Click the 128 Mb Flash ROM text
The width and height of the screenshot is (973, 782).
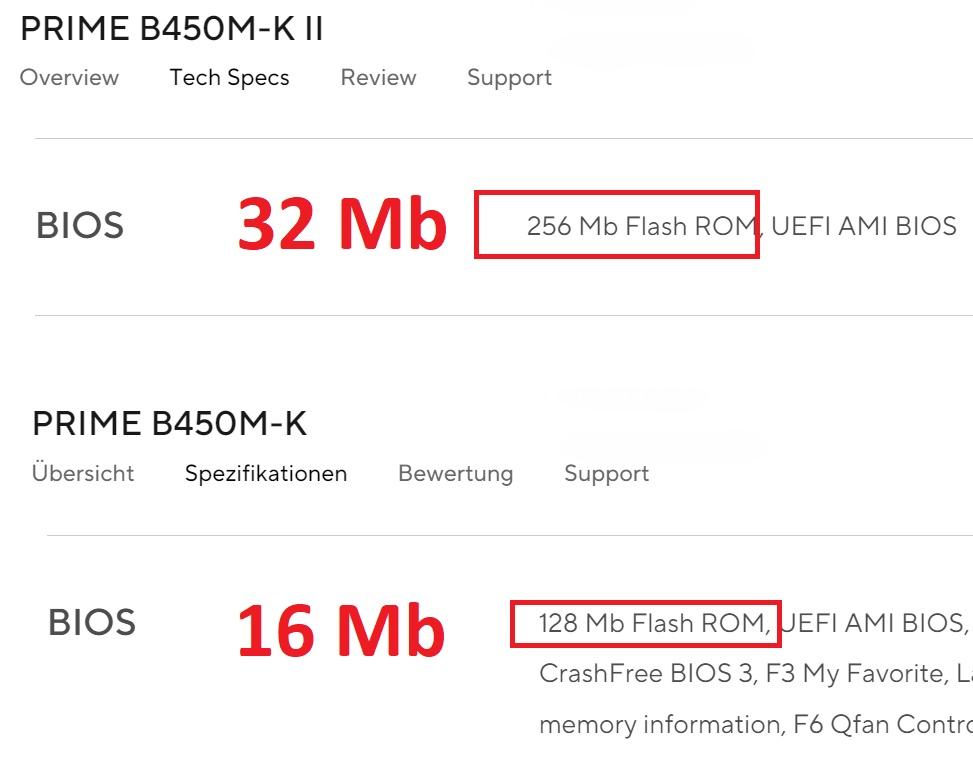pos(654,624)
